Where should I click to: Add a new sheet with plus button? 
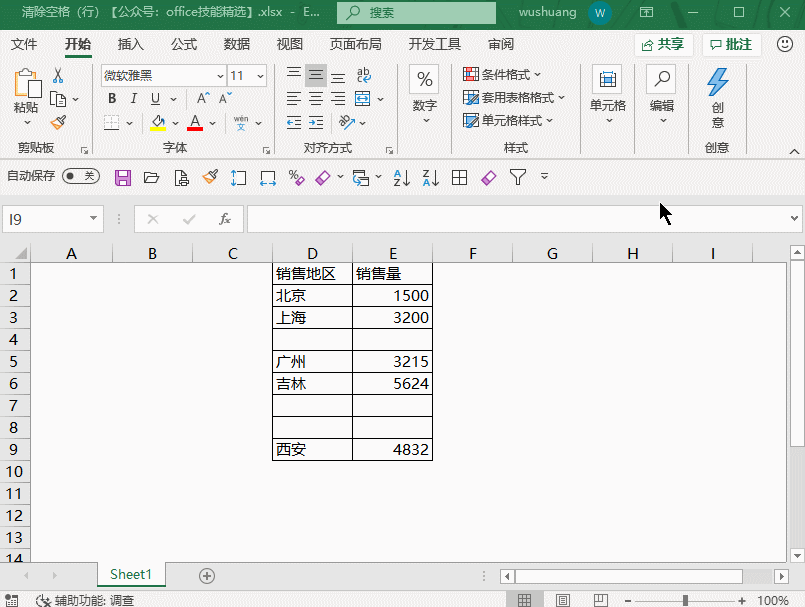click(207, 576)
